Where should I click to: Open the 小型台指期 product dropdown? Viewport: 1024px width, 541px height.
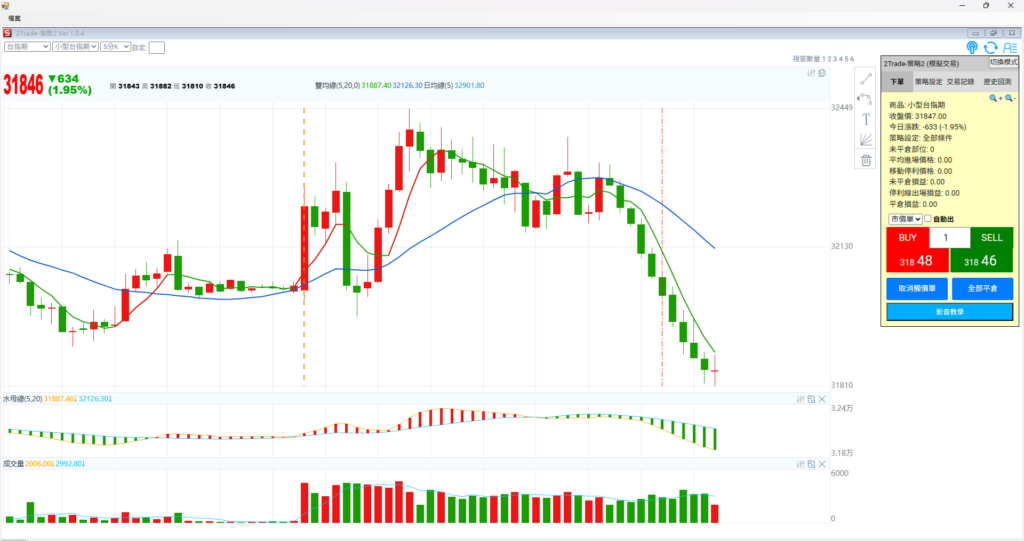click(76, 46)
